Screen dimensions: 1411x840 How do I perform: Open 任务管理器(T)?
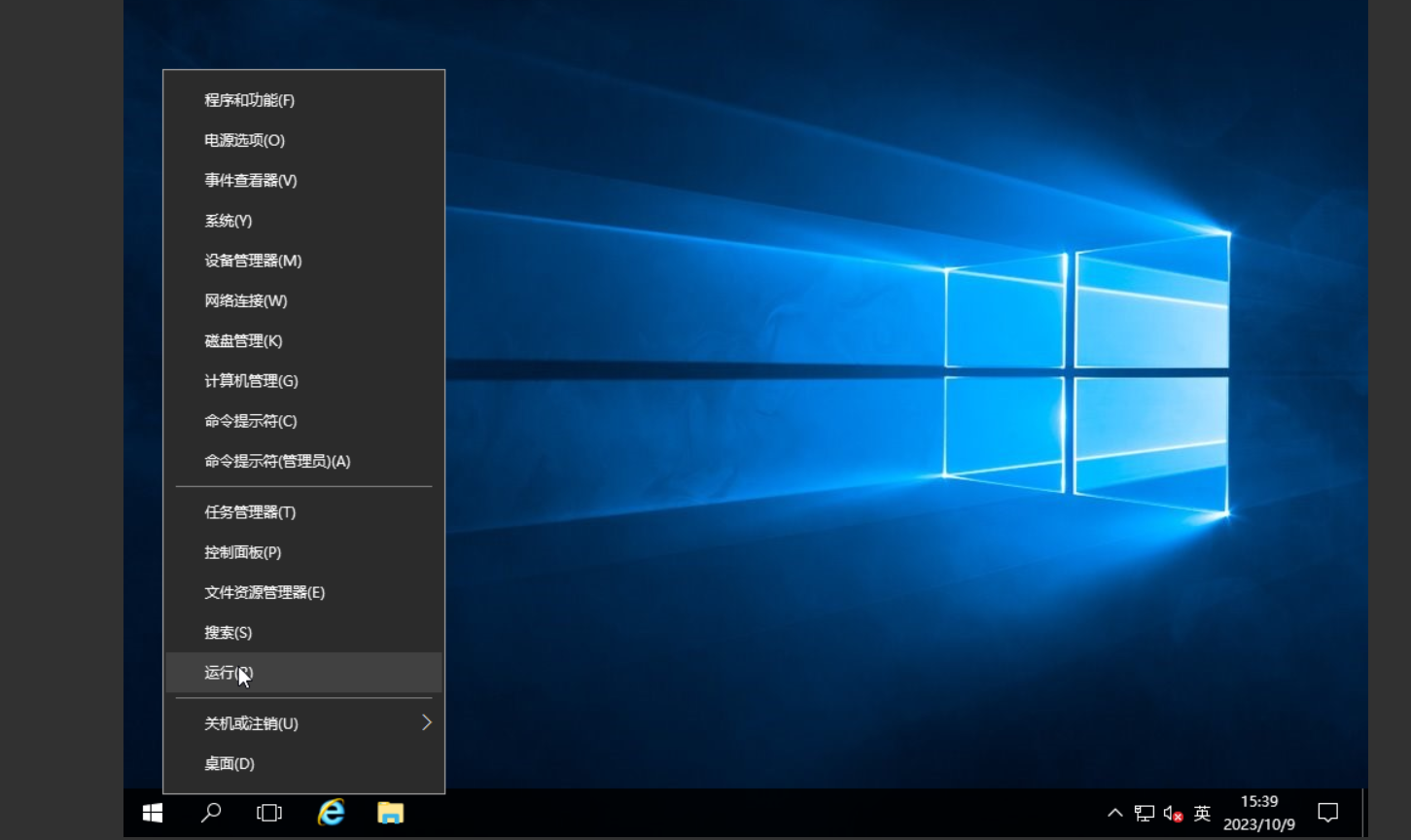tap(304, 512)
